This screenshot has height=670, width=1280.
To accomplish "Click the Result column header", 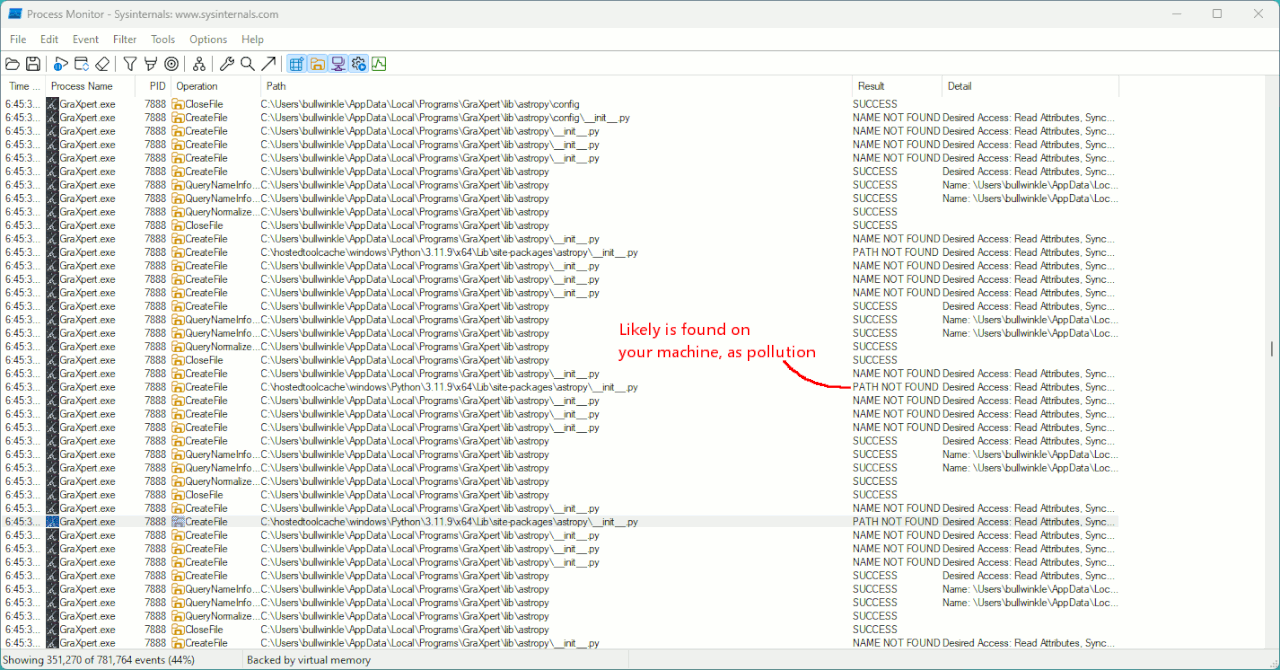I will point(897,86).
